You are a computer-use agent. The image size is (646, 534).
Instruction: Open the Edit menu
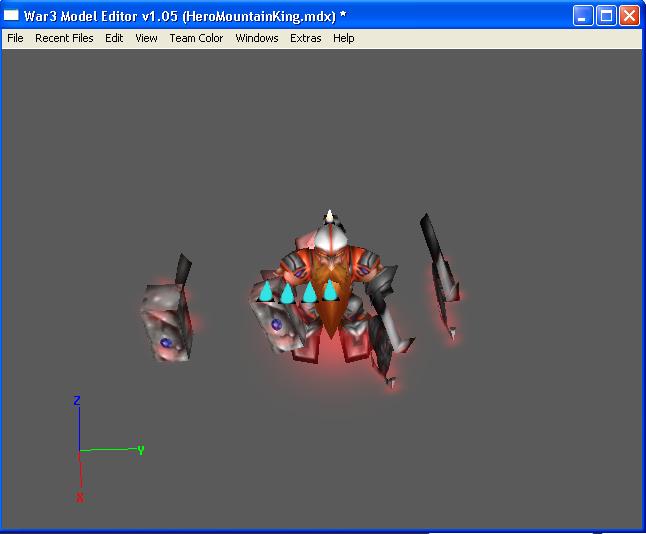pos(114,38)
